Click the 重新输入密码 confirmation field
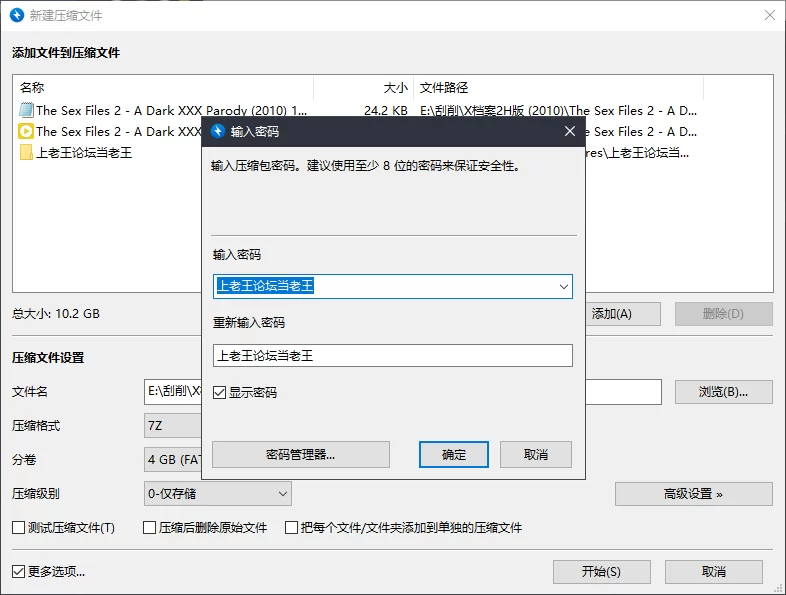The height and width of the screenshot is (595, 786). click(x=392, y=355)
